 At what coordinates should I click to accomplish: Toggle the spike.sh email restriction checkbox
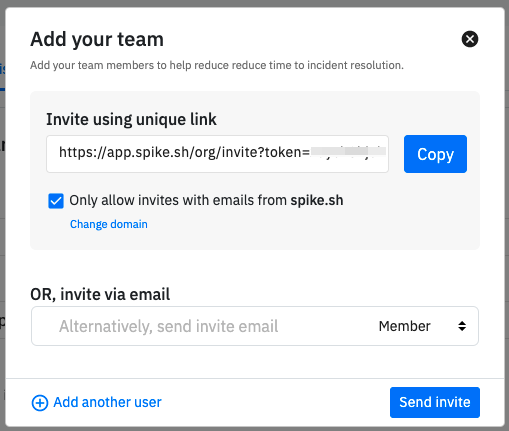click(56, 201)
